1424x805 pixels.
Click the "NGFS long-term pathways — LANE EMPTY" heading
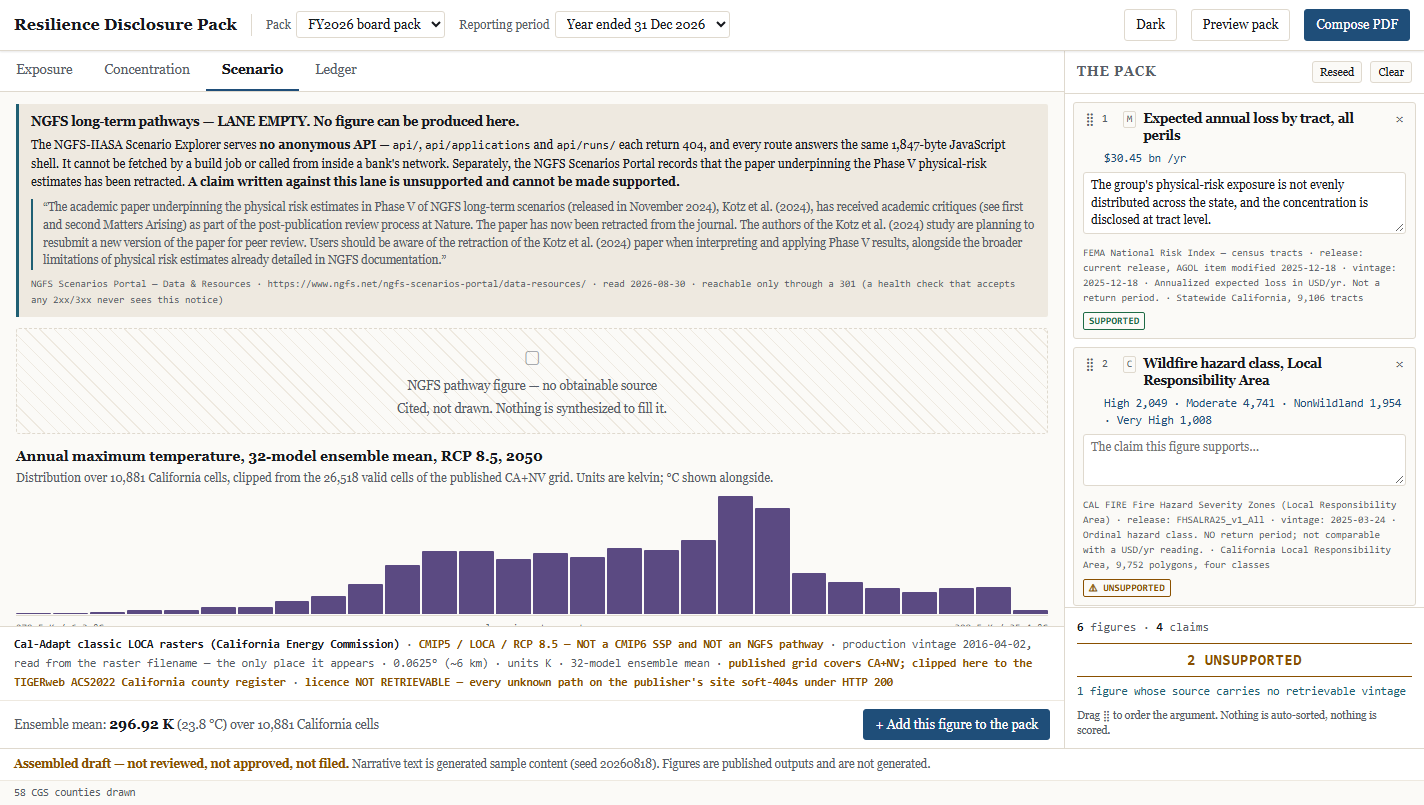pyautogui.click(x=275, y=121)
